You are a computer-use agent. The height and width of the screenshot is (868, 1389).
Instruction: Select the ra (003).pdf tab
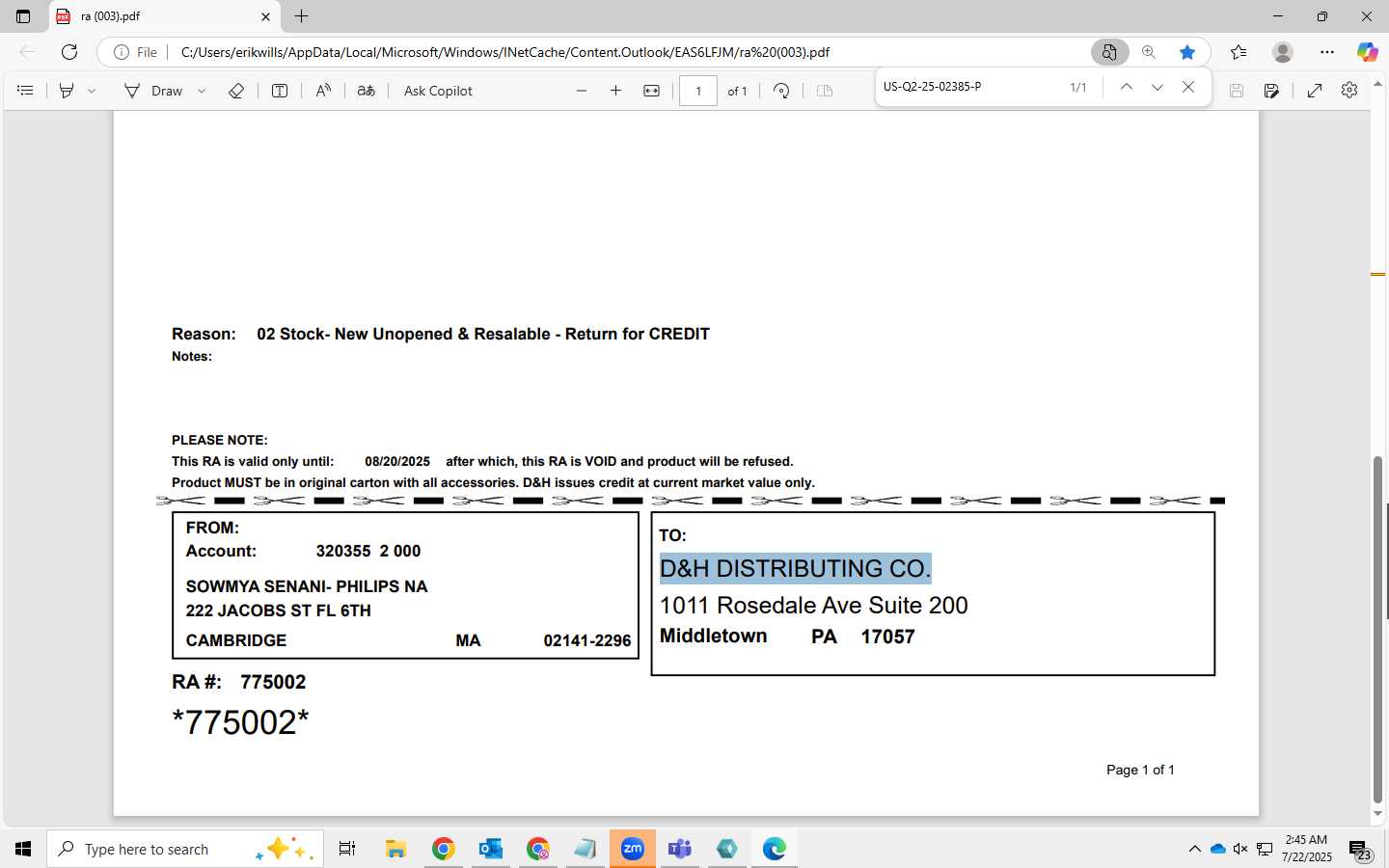[x=164, y=16]
